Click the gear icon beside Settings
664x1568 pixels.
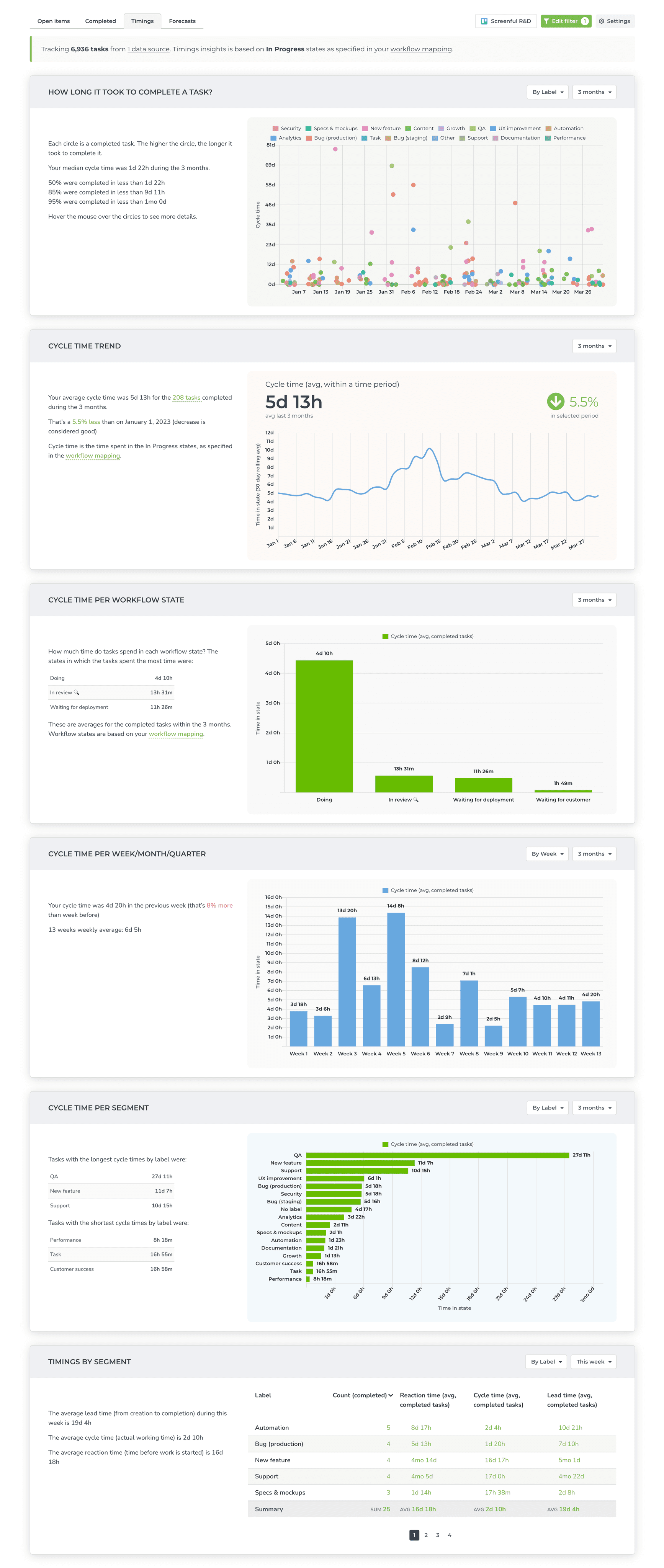pos(601,21)
